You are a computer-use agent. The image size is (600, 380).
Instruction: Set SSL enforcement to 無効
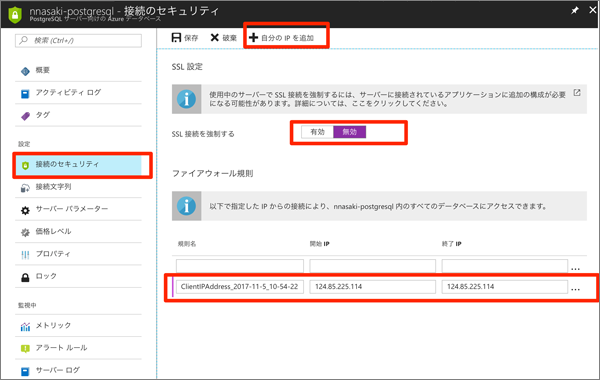pos(350,132)
